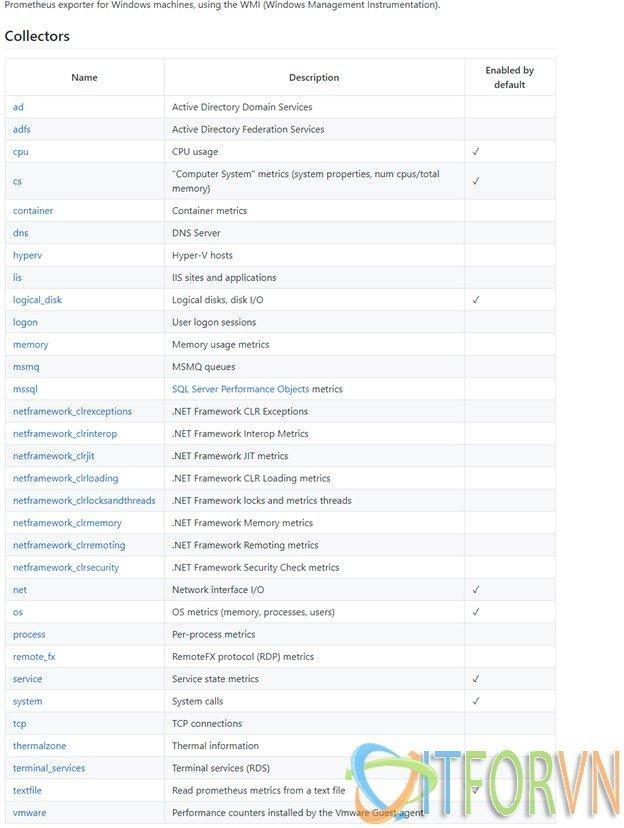Screen dimensions: 624x828
Task: Open the container collector link
Action: (33, 211)
